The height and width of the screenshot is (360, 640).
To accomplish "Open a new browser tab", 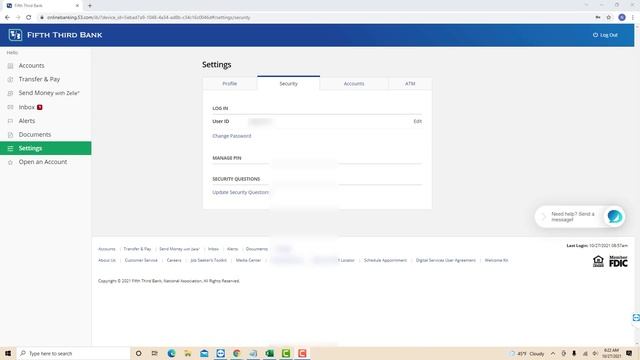I will coord(90,6).
